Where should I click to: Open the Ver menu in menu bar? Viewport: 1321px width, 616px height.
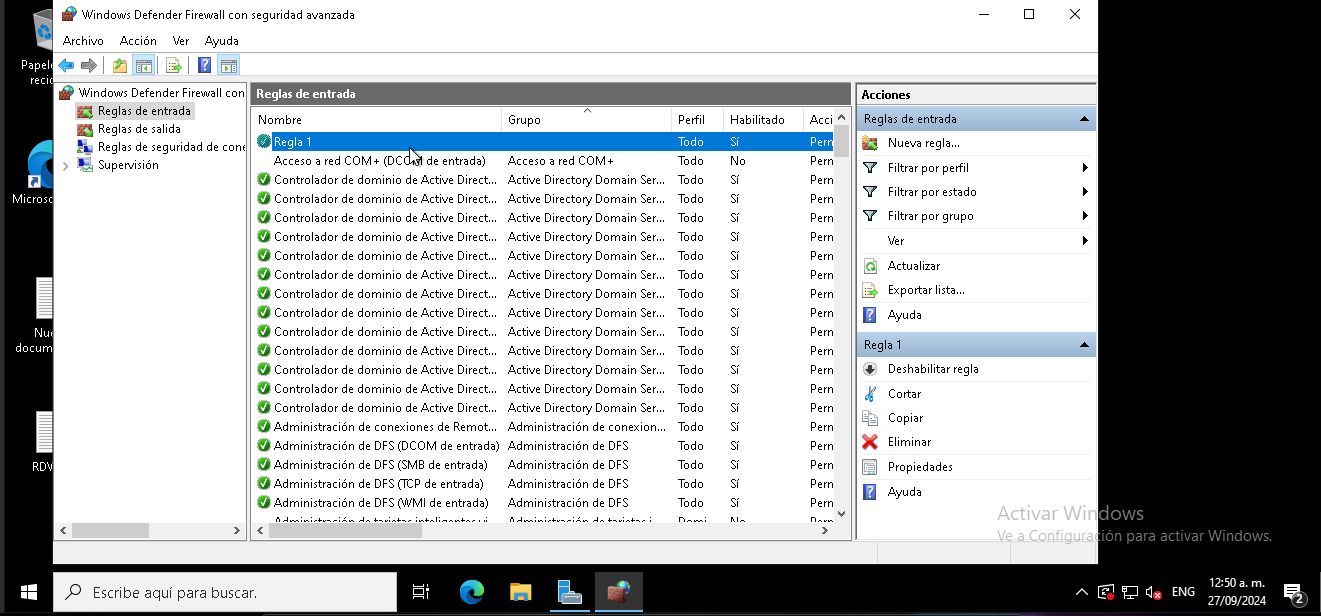click(181, 41)
